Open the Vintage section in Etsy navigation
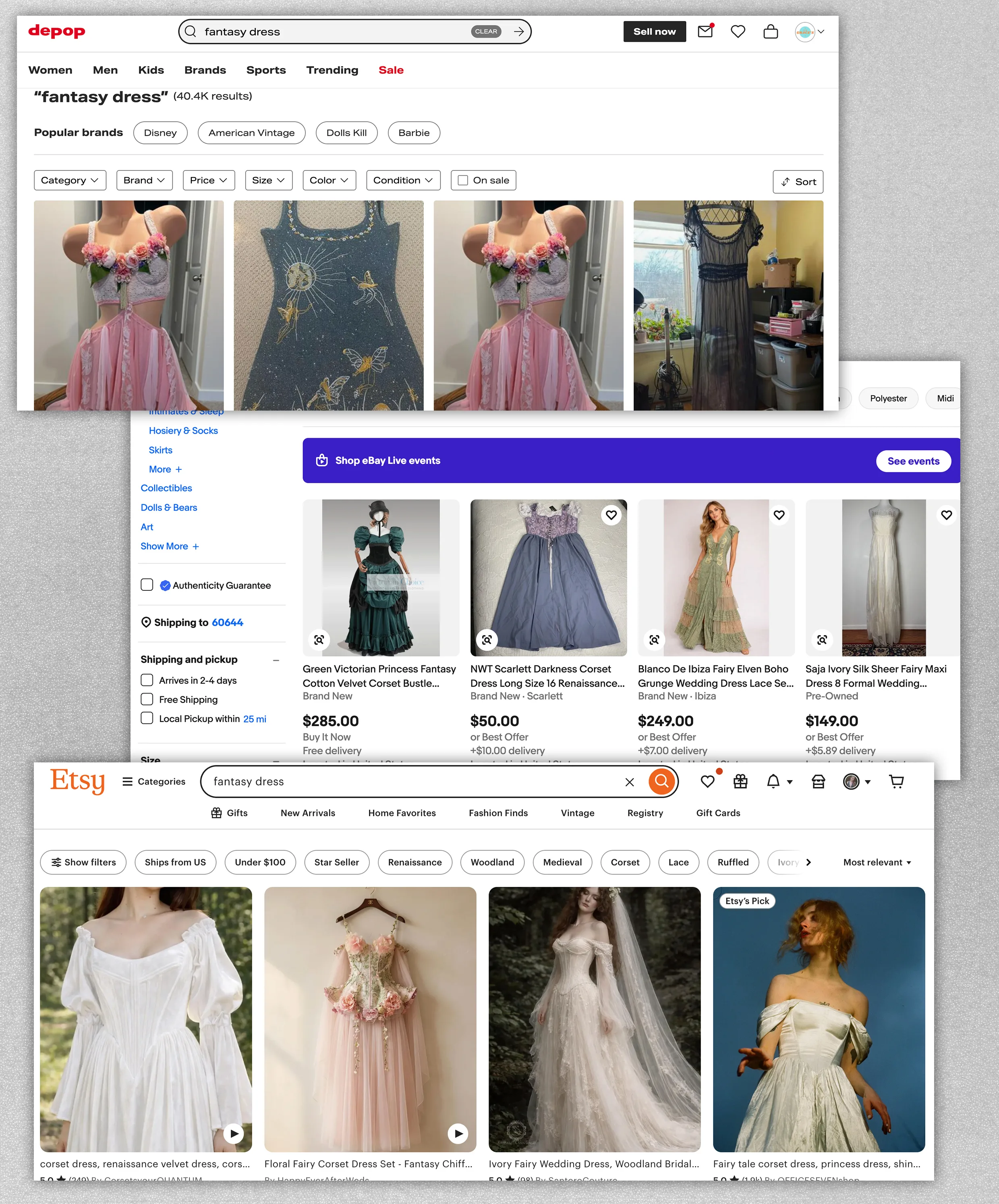999x1204 pixels. click(x=577, y=813)
